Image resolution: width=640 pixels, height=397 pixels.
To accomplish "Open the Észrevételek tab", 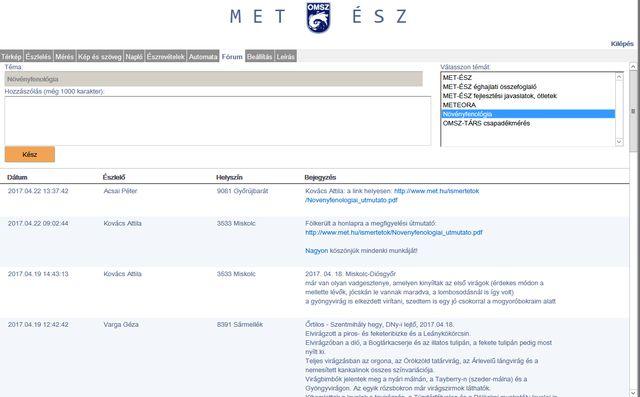I will point(166,57).
